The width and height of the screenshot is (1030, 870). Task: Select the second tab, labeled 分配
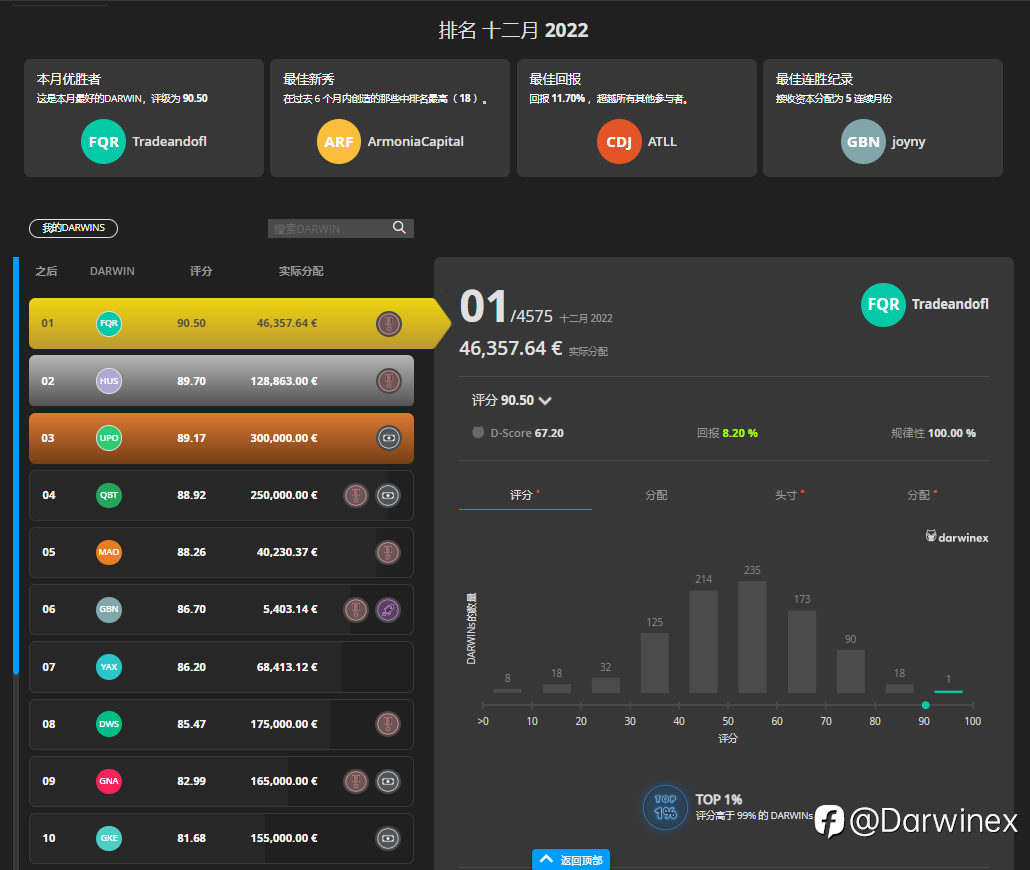656,495
